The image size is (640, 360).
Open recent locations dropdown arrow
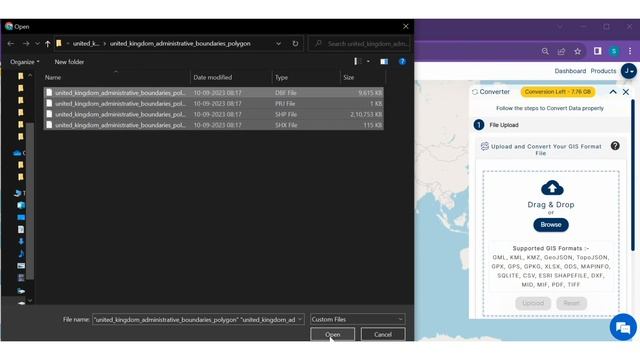coord(37,43)
